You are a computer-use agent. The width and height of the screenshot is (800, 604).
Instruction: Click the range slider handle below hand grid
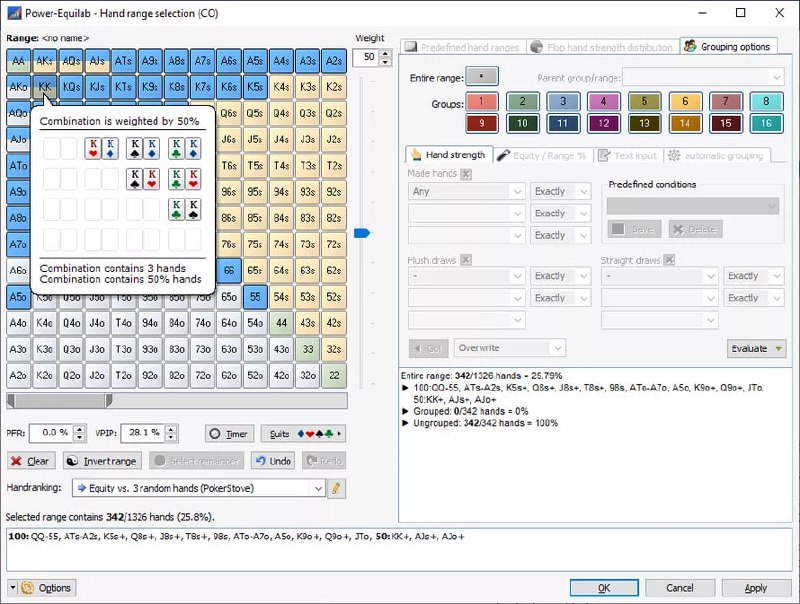(109, 400)
